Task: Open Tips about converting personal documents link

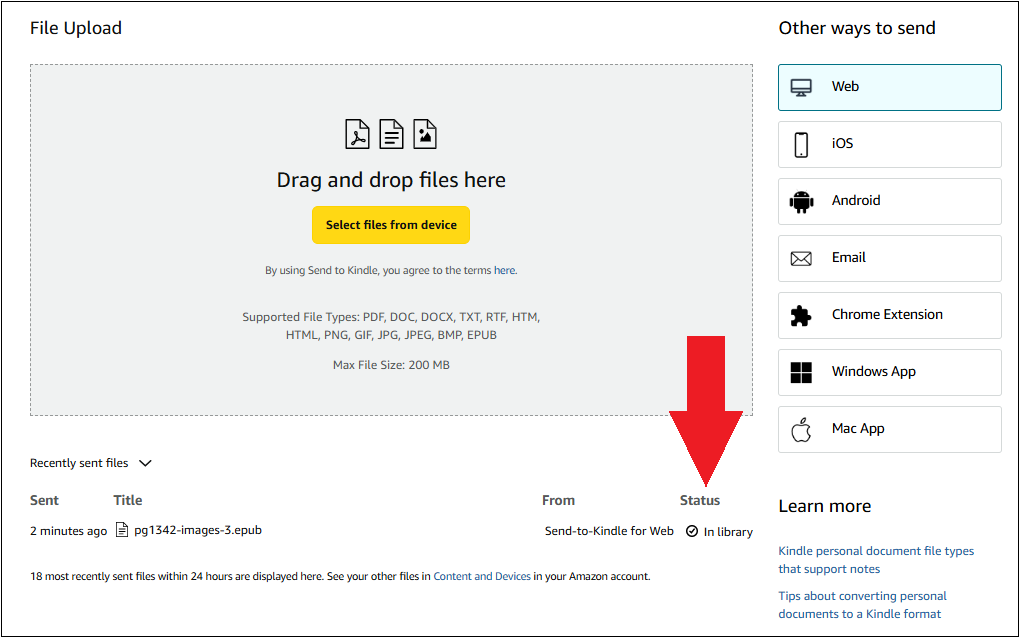Action: point(862,605)
